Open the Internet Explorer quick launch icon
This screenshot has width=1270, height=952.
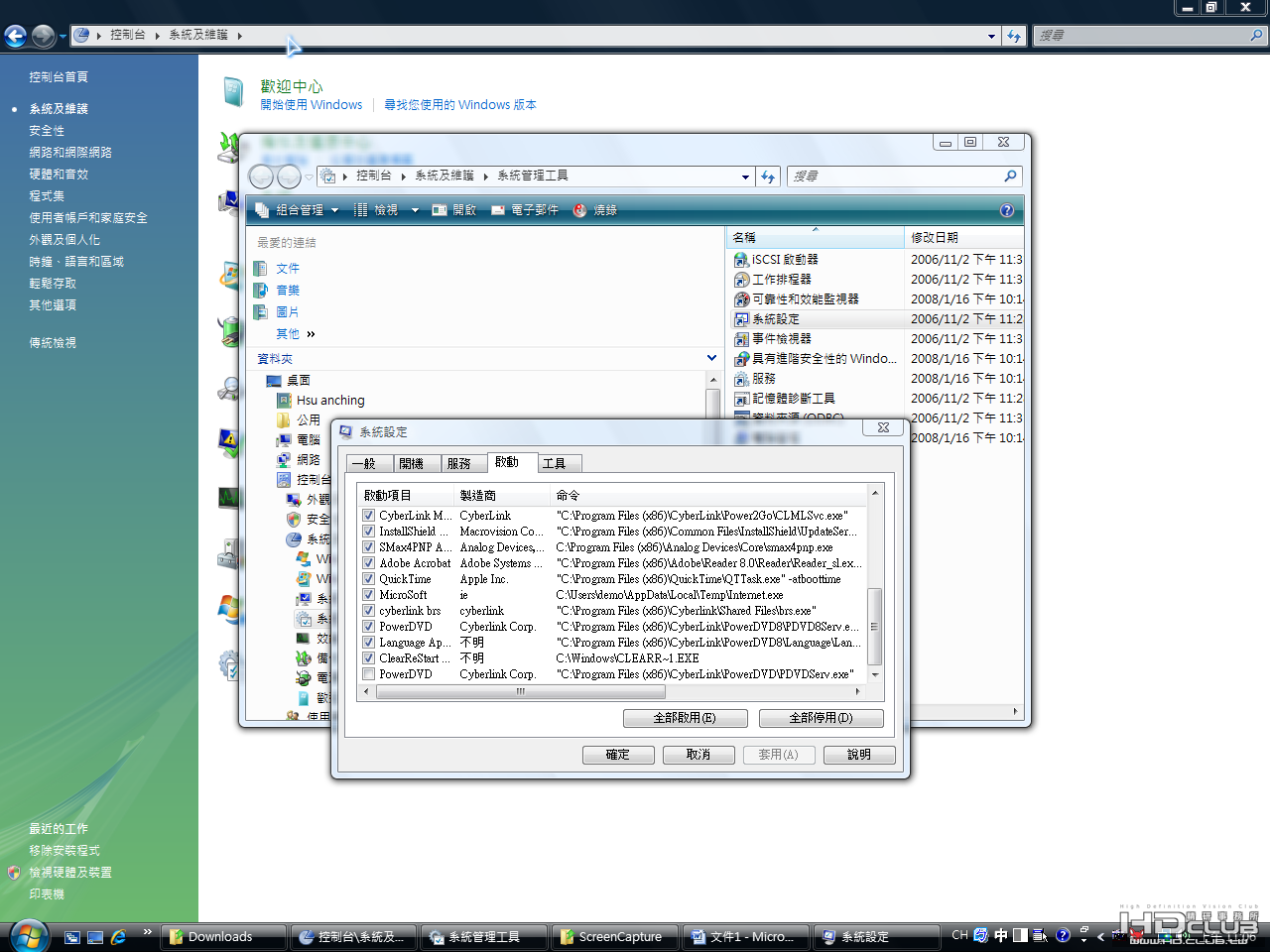pos(118,936)
